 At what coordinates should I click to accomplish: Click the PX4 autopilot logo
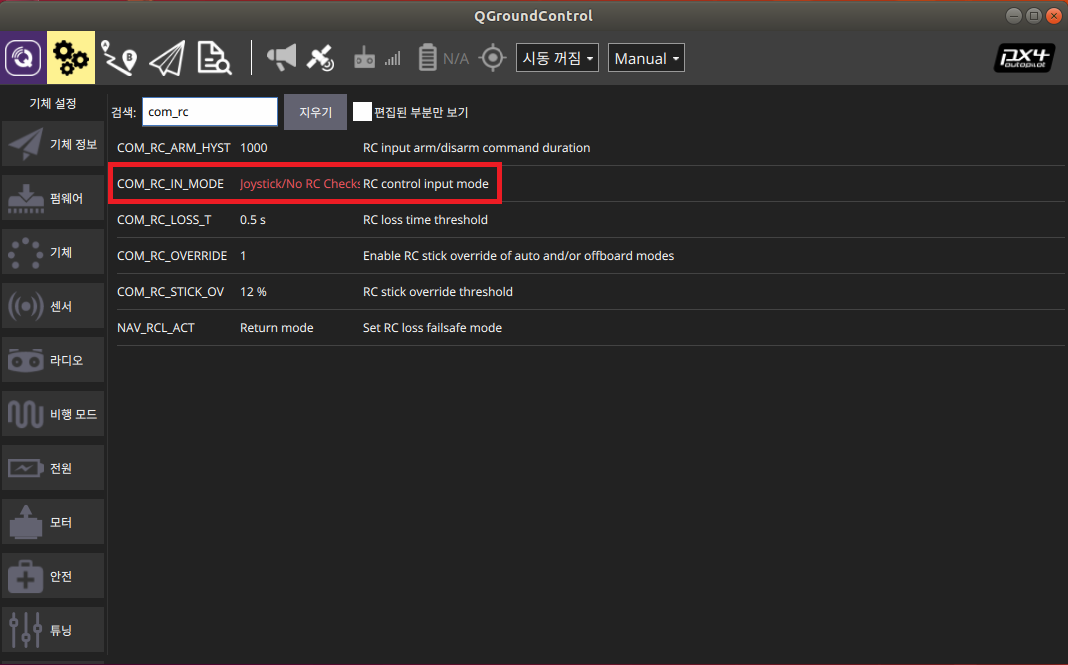[x=1024, y=58]
